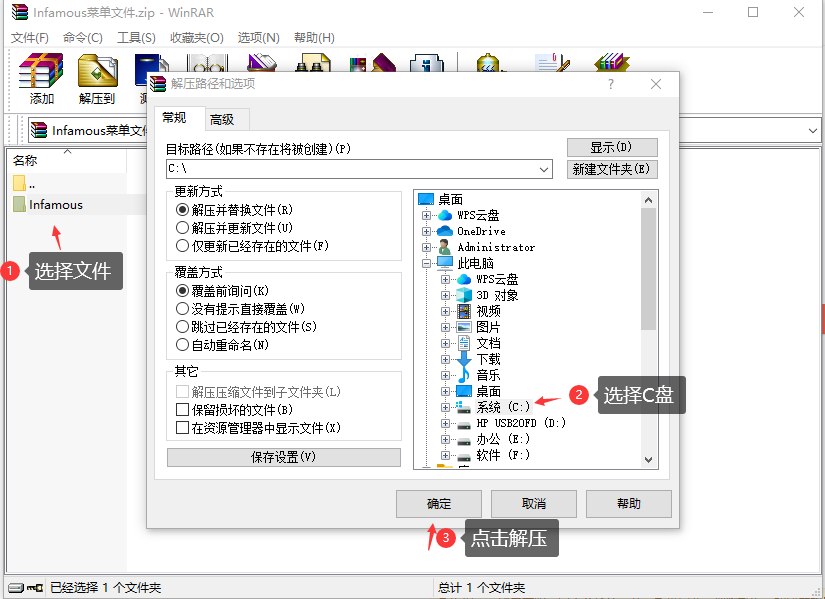
Task: Select 自动重命名(N) radio option
Action: click(182, 345)
